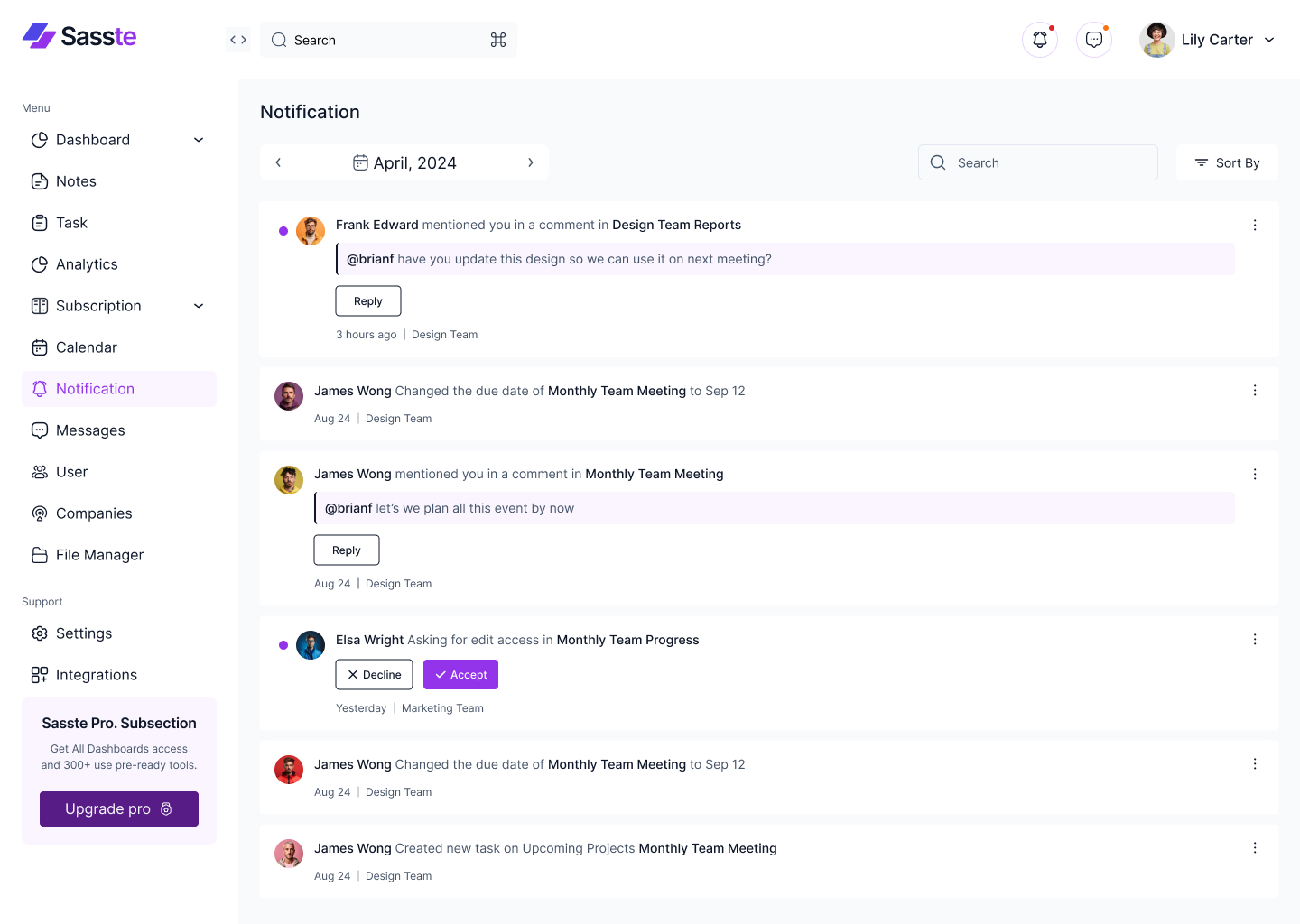Open options menu for Elsa Wright's access request
This screenshot has height=924, width=1300.
click(1255, 639)
